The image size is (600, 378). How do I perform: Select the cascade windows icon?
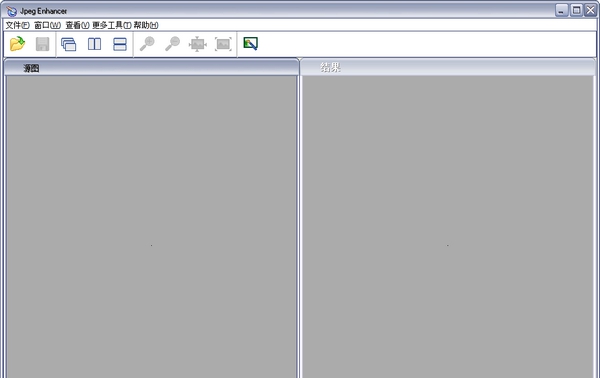(68, 44)
